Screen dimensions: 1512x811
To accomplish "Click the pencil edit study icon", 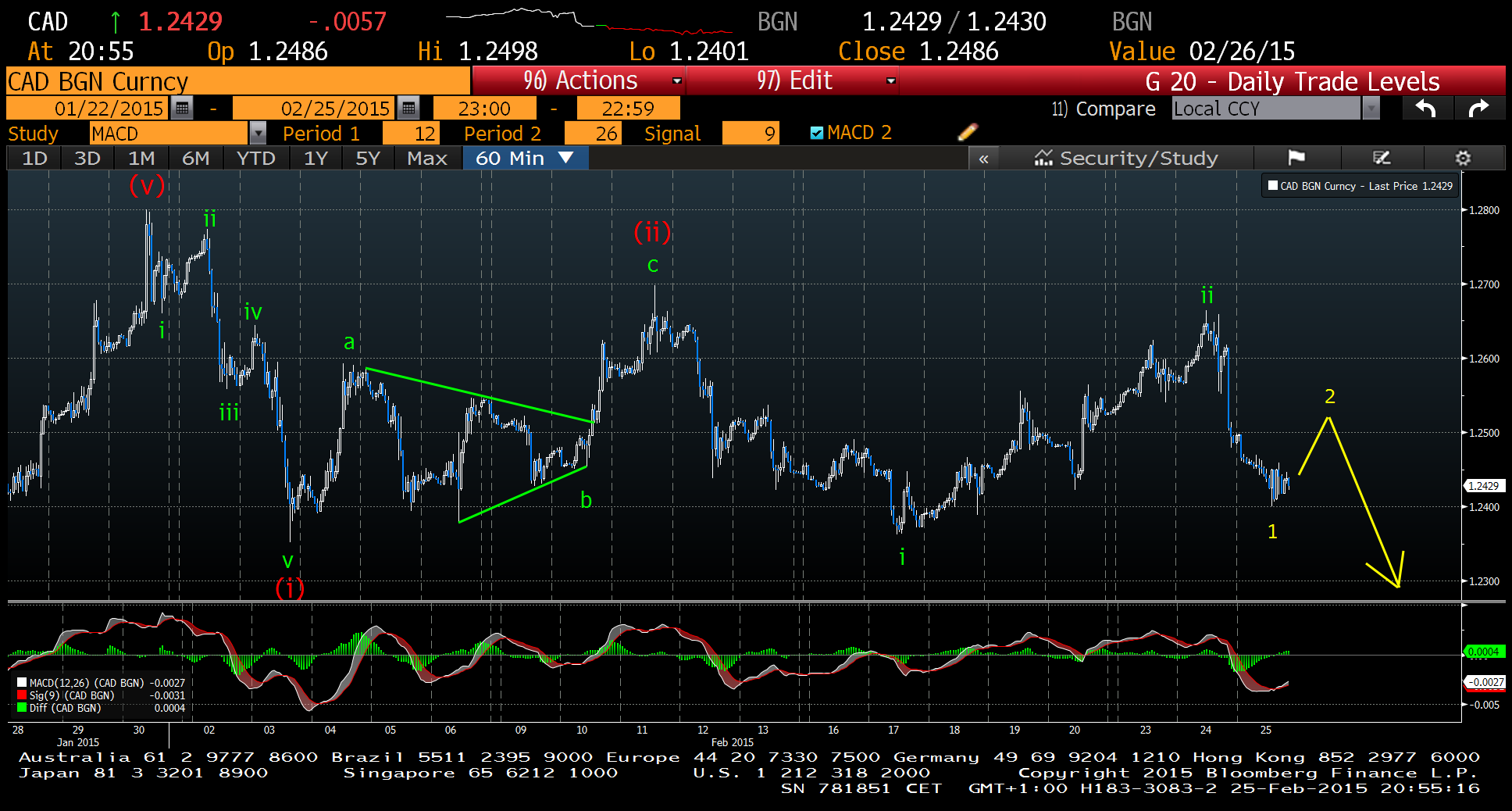I will click(x=967, y=132).
